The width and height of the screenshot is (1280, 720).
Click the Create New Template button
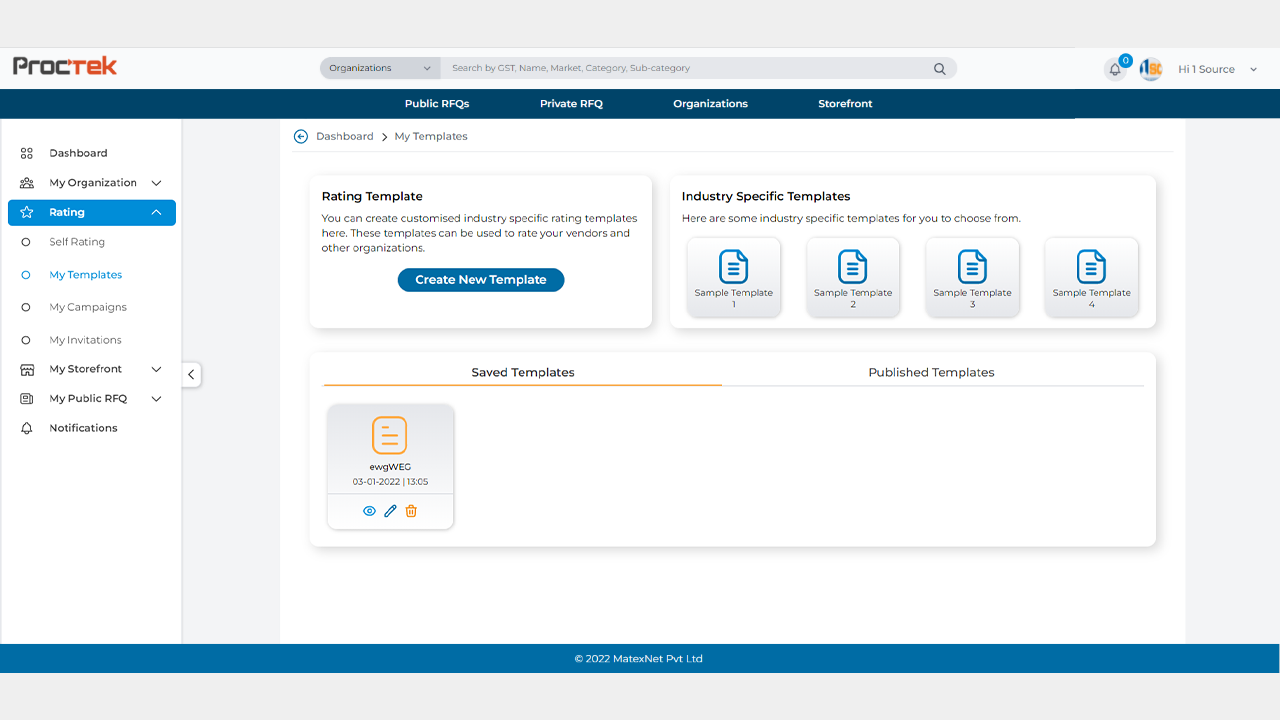tap(481, 280)
